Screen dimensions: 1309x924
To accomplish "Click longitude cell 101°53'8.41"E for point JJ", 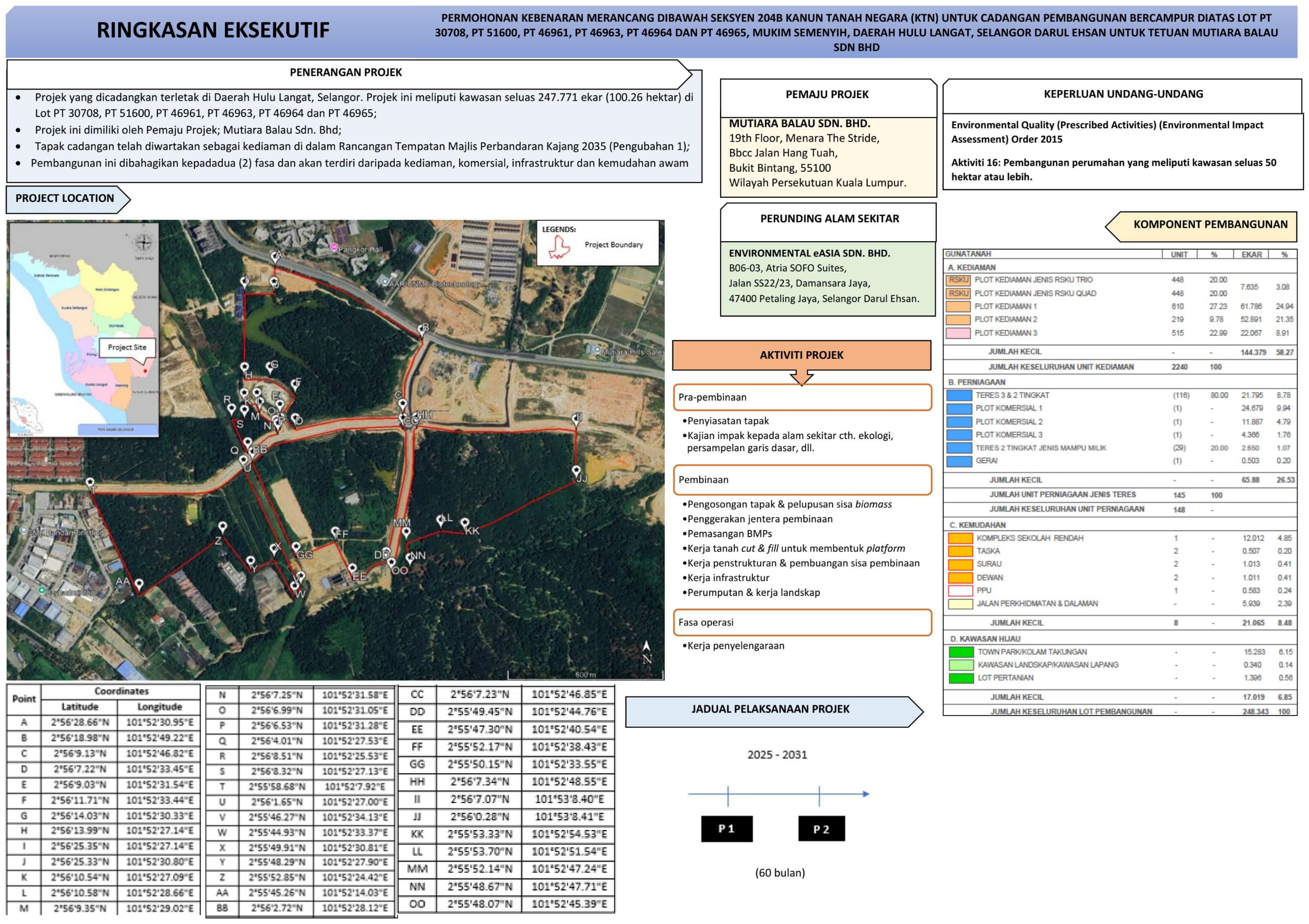I will tap(569, 817).
